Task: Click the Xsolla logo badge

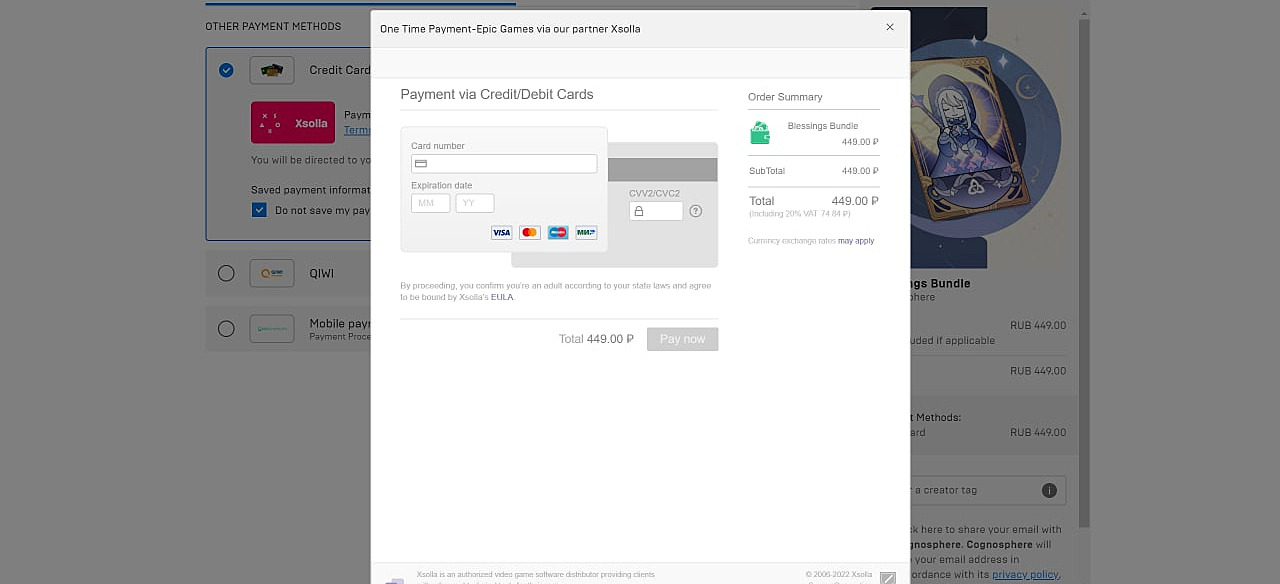Action: 293,123
